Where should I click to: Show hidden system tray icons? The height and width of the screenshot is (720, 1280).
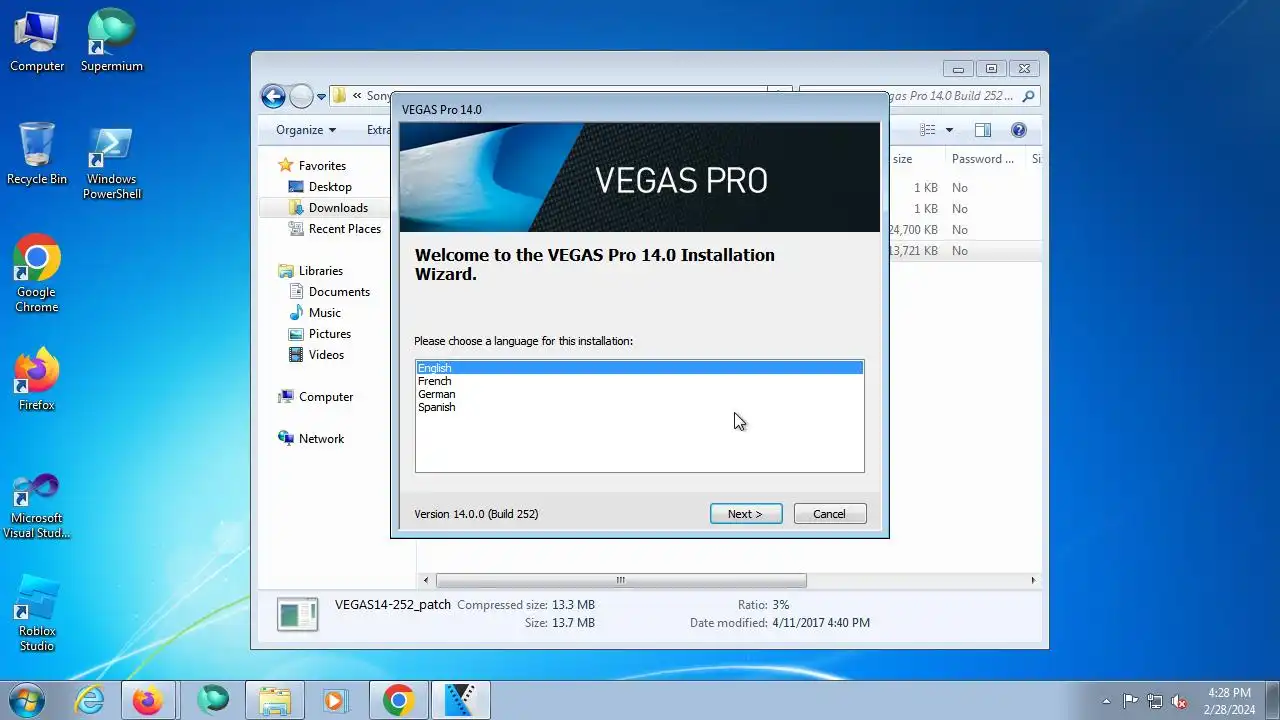pyautogui.click(x=1106, y=701)
